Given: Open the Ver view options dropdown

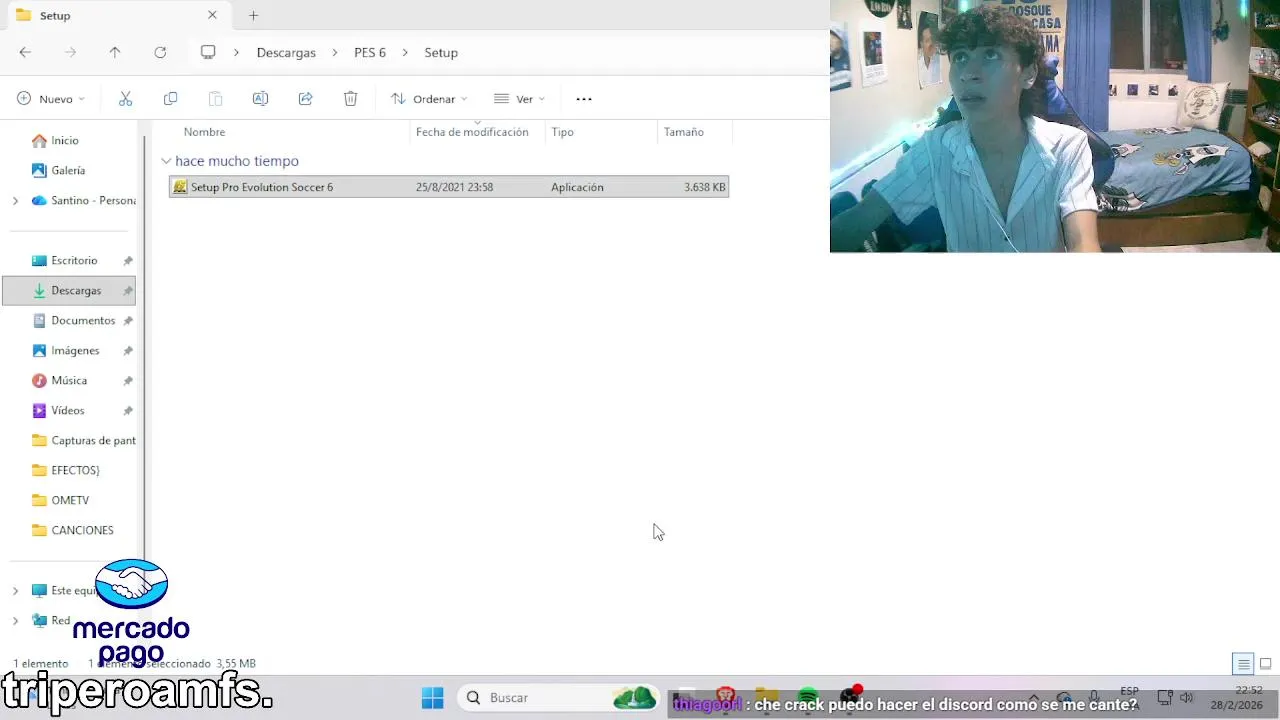Looking at the screenshot, I should (x=519, y=98).
